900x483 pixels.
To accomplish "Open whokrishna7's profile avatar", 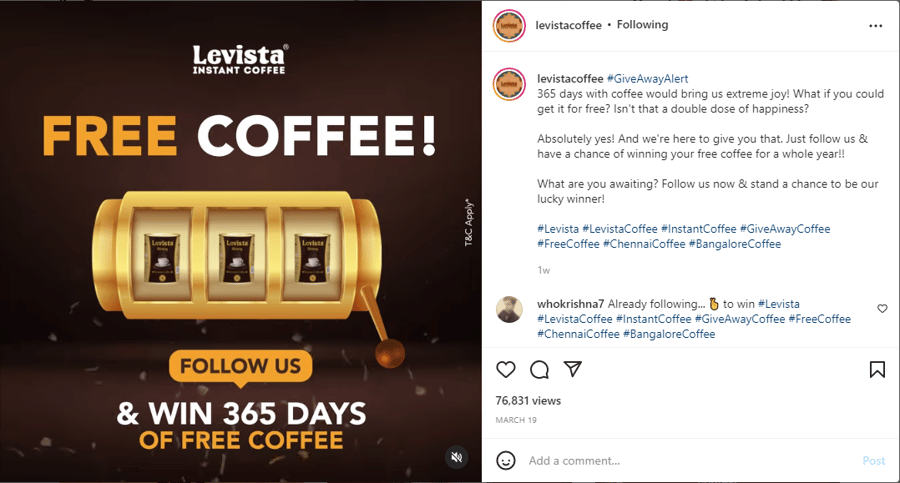I will 509,310.
